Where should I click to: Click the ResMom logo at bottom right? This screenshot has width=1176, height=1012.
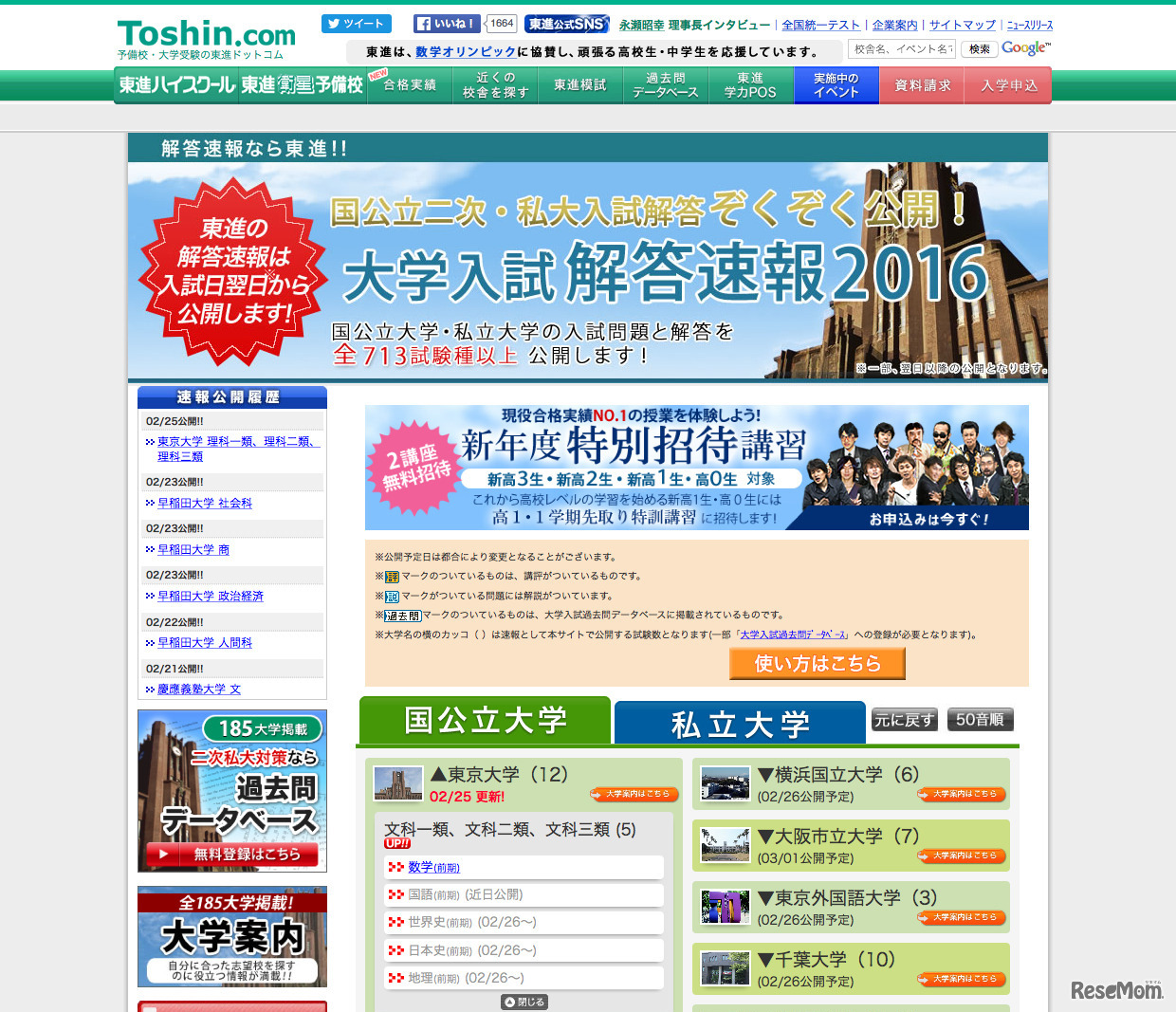[x=1119, y=989]
